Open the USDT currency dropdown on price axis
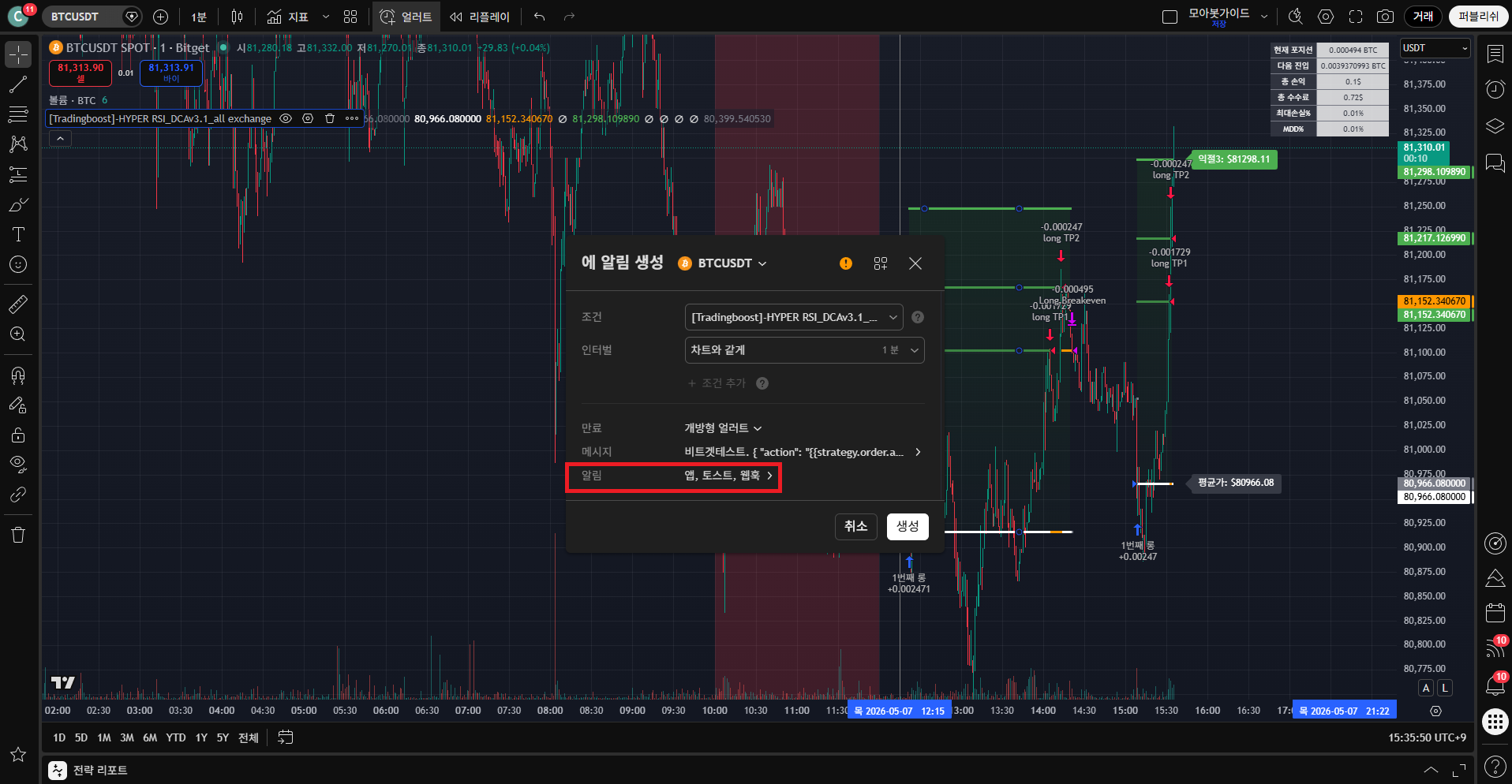Screen dimensions: 1512x784 click(x=1435, y=48)
